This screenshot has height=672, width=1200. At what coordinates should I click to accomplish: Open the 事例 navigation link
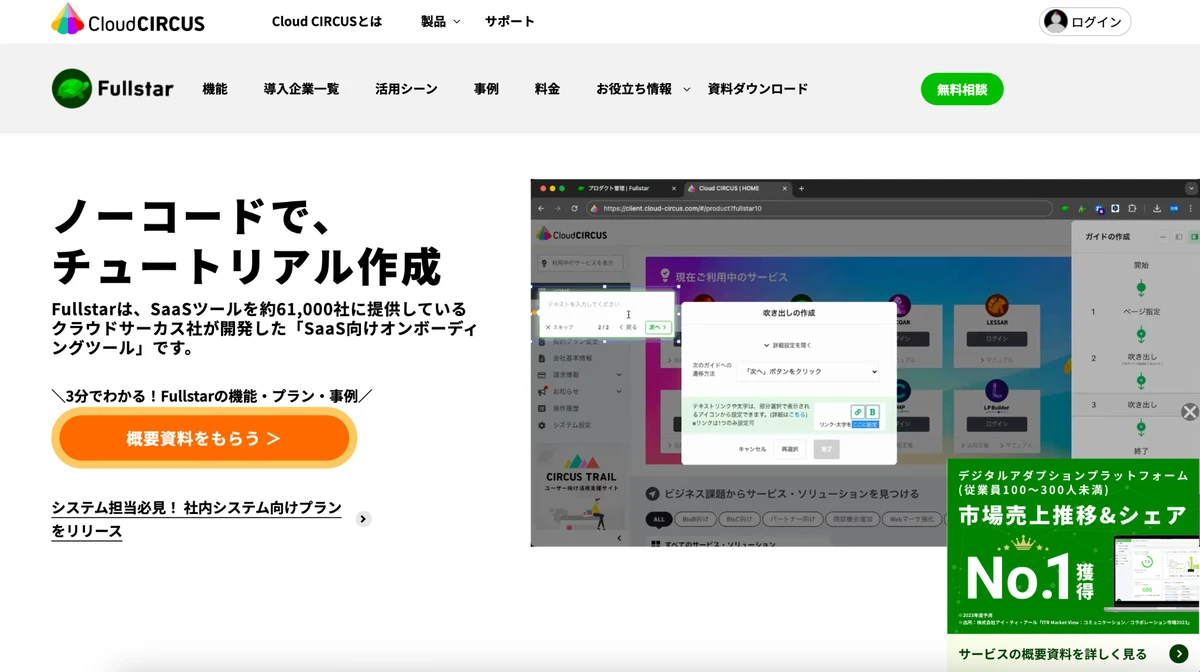(486, 89)
